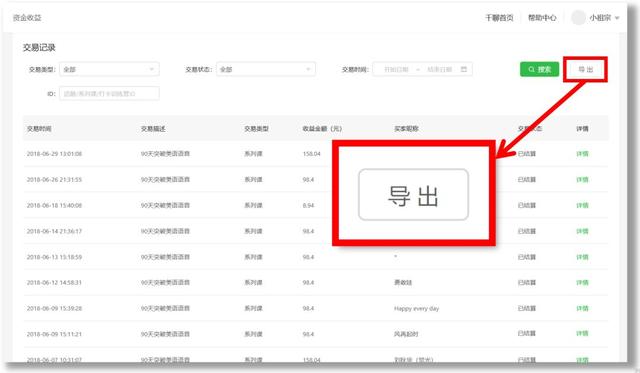Image resolution: width=640 pixels, height=373 pixels.
Task: Open the 交易状态 dropdown
Action: pyautogui.click(x=266, y=69)
